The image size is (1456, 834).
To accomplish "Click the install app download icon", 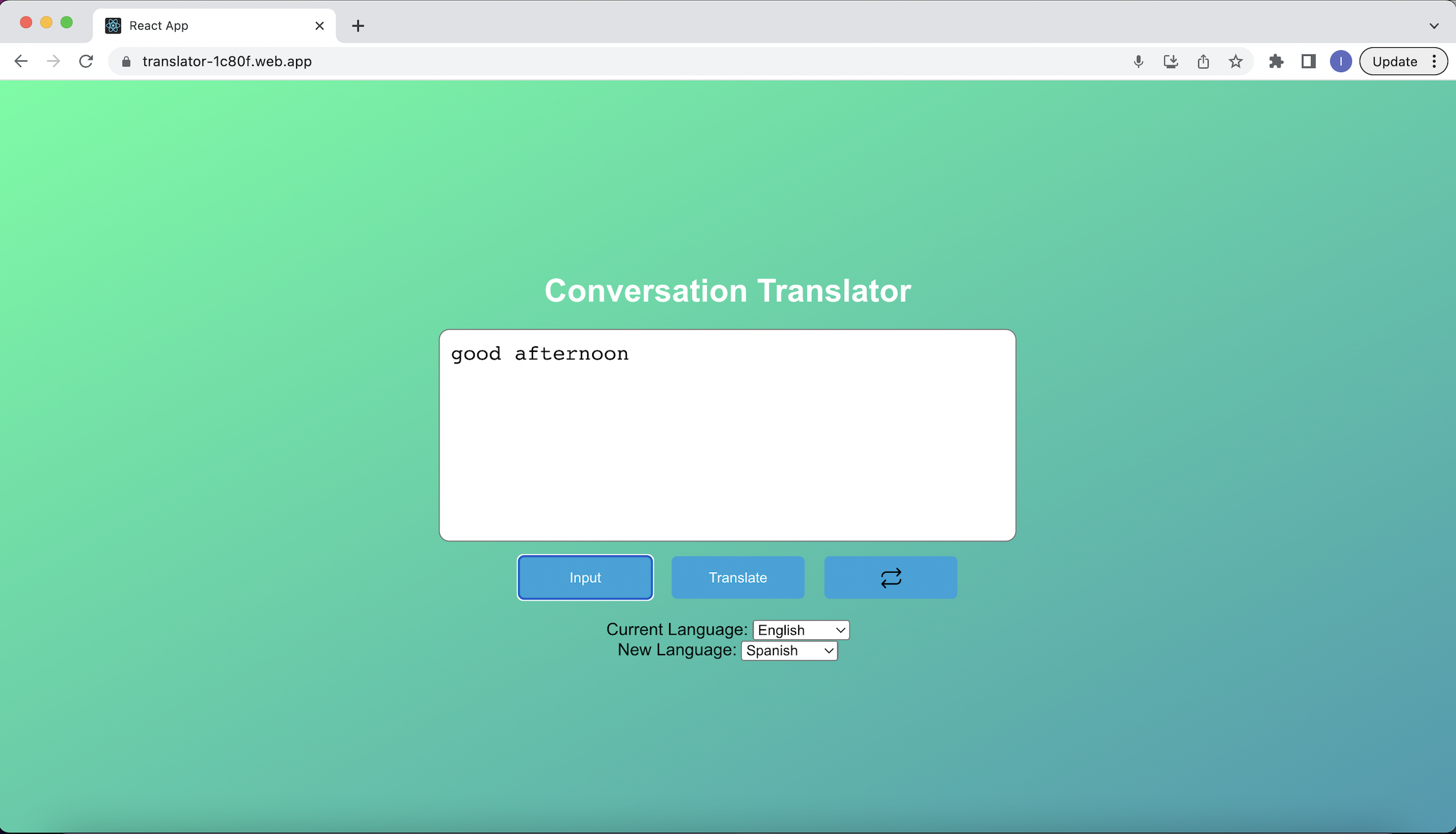I will (x=1171, y=61).
